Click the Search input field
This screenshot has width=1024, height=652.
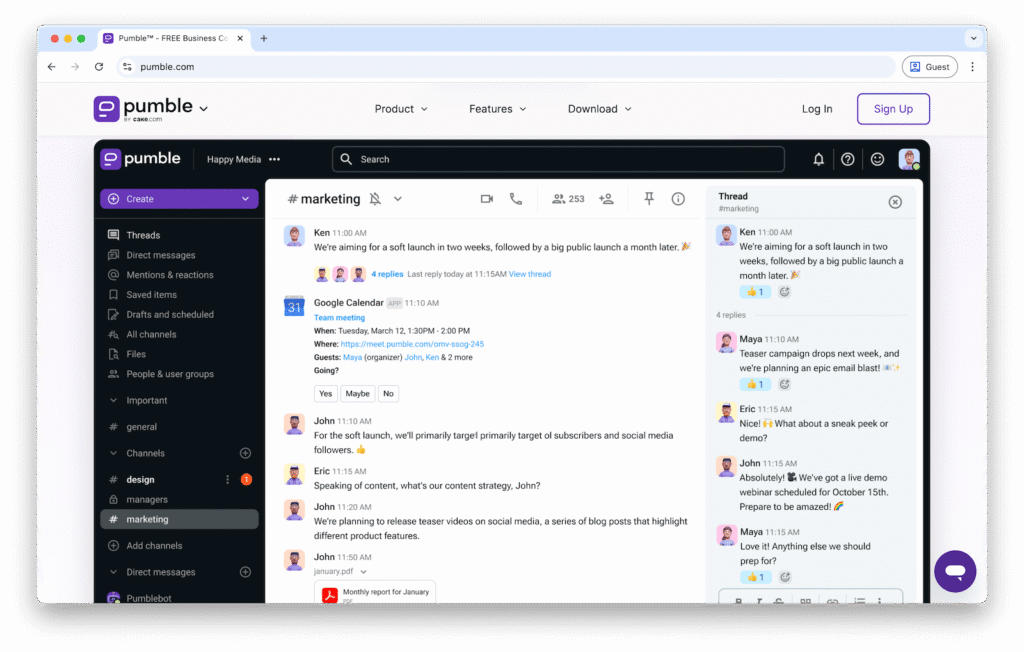[558, 159]
